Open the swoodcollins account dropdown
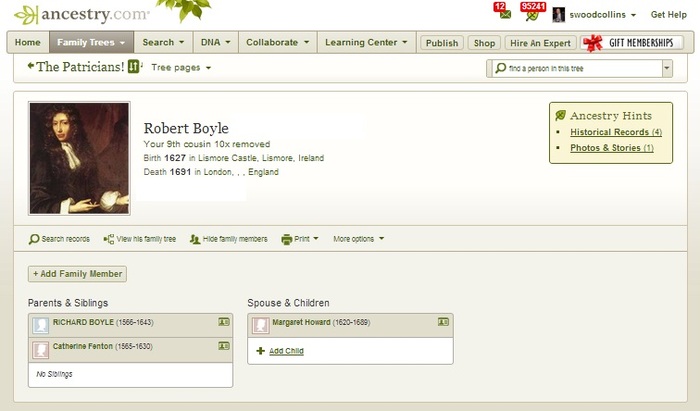Viewport: 700px width, 411px height. click(603, 15)
